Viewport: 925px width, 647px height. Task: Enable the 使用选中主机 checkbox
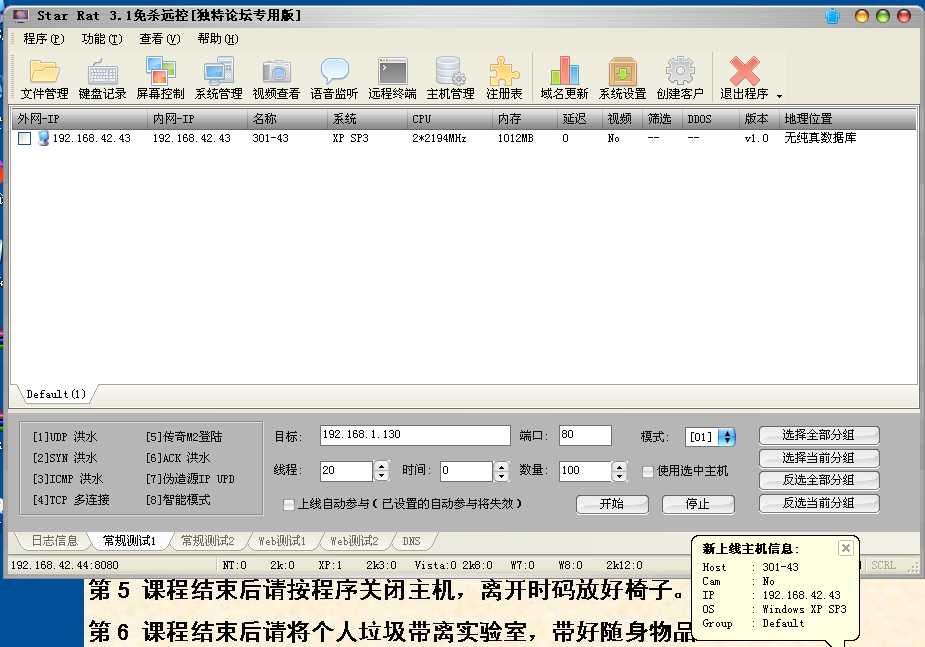point(648,471)
